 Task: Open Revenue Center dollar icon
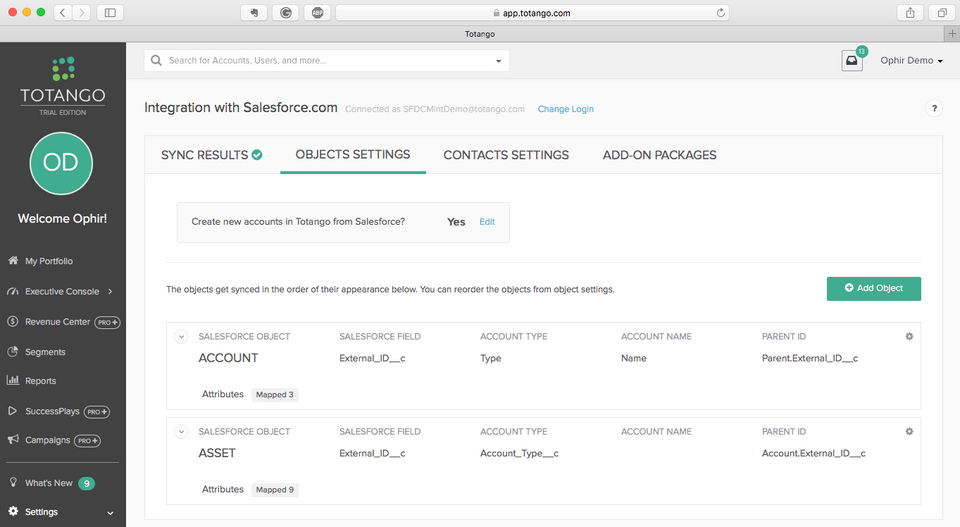pos(13,321)
